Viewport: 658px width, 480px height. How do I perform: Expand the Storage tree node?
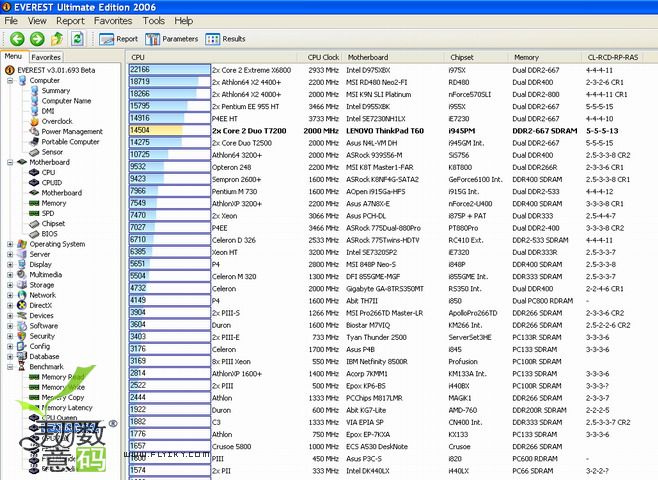point(10,285)
